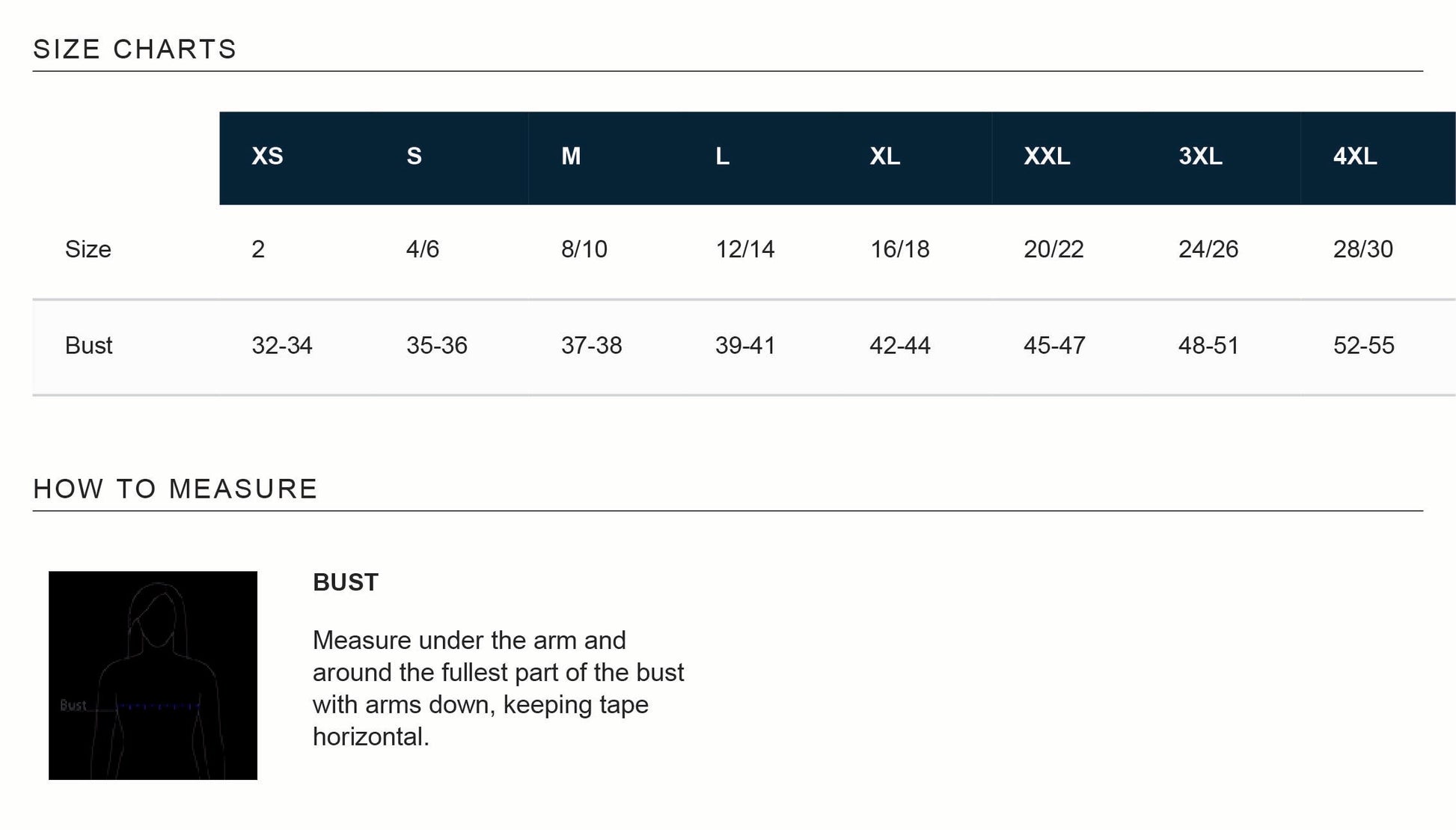This screenshot has height=830, width=1456.
Task: Select the 8/10 size cell
Action: (584, 249)
